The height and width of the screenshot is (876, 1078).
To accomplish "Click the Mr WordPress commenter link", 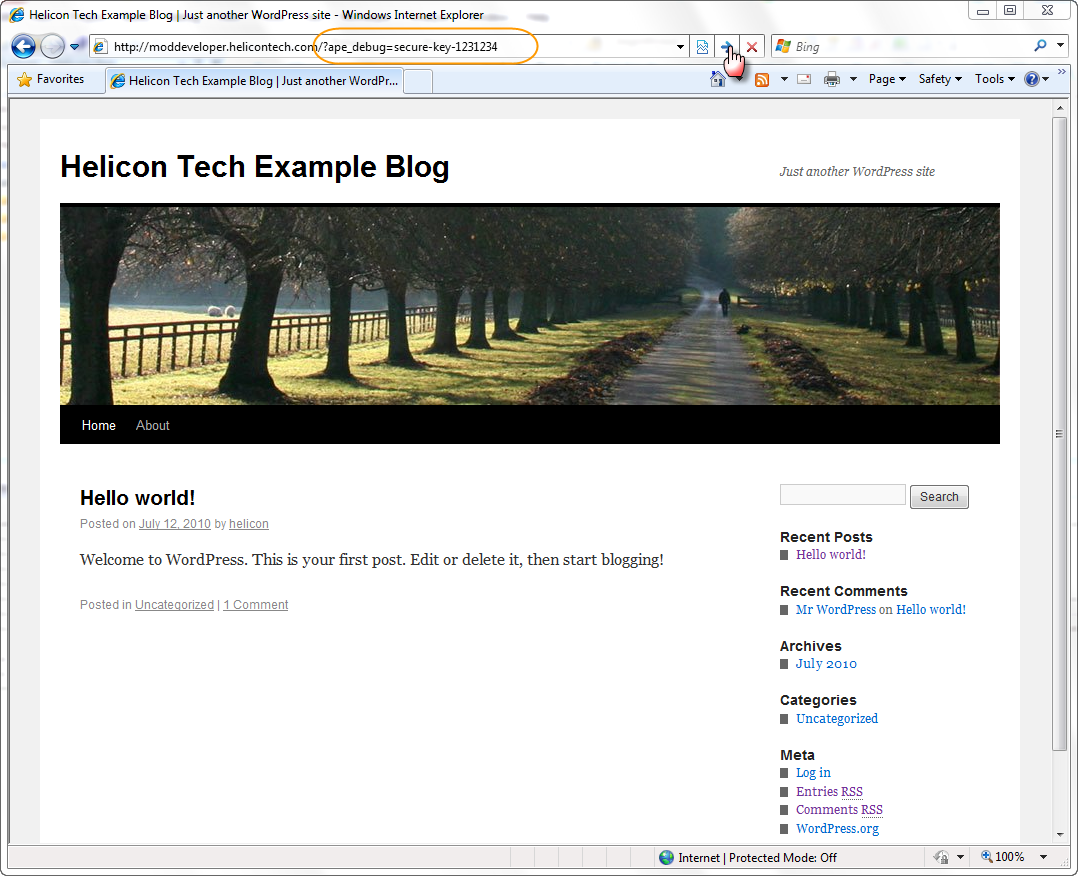I will point(836,610).
